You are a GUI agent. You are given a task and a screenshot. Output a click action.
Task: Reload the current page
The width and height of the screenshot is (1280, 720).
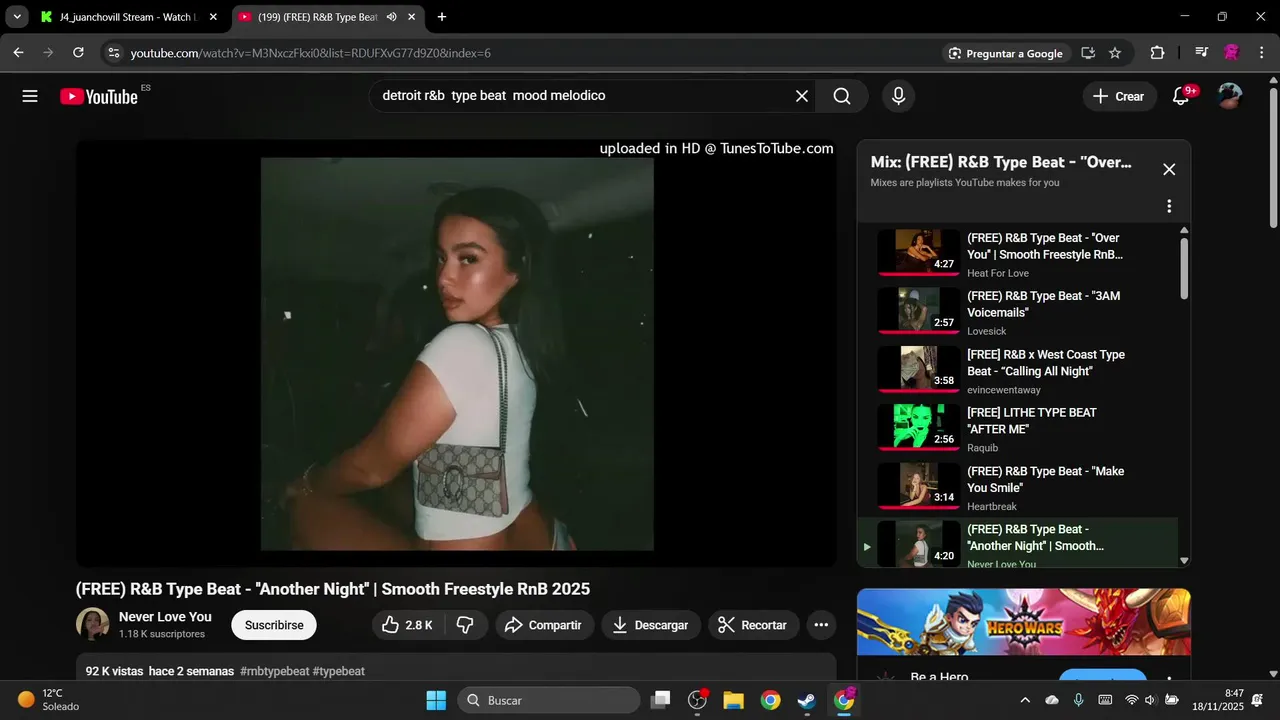[x=78, y=53]
